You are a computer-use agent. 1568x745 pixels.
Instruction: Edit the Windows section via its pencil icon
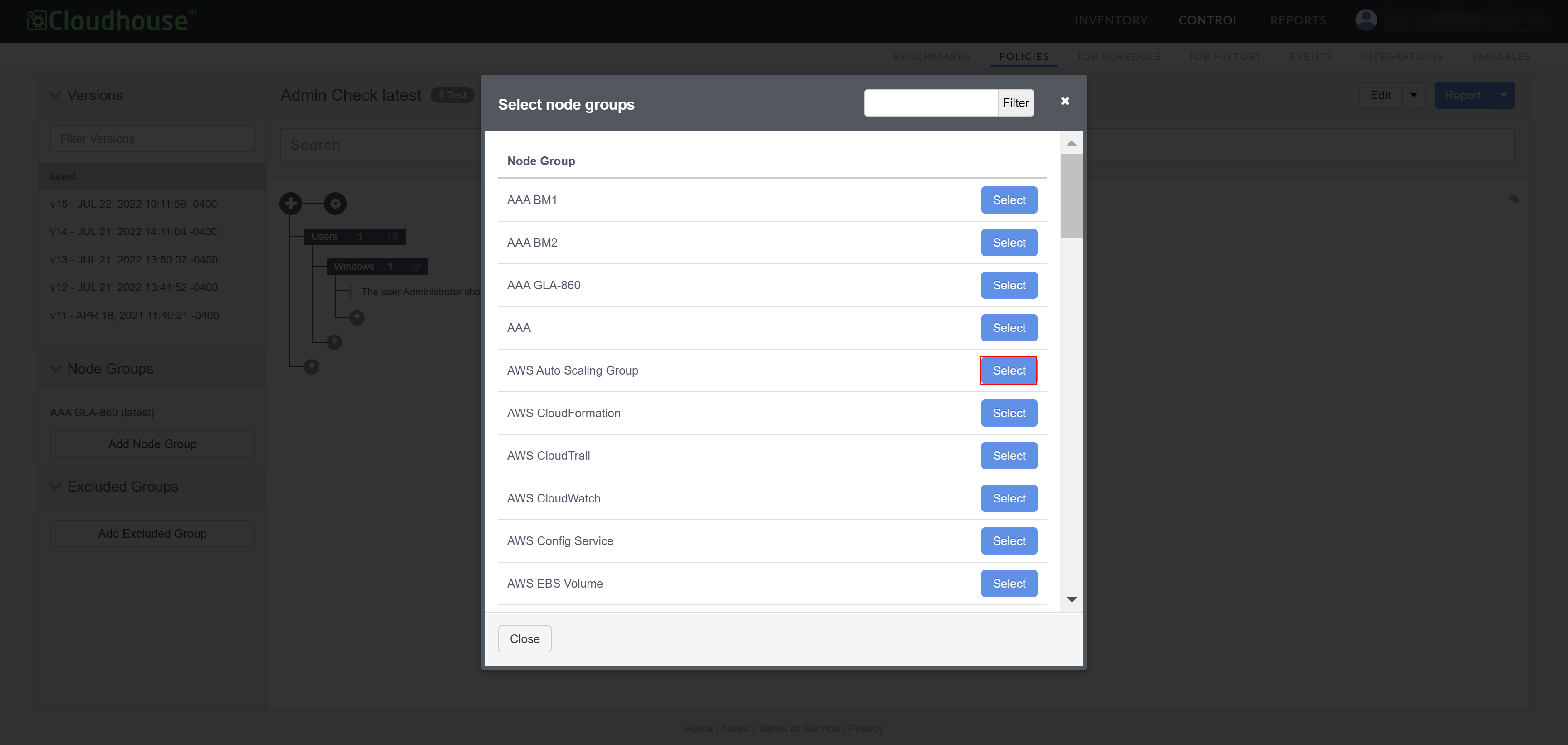(x=416, y=266)
